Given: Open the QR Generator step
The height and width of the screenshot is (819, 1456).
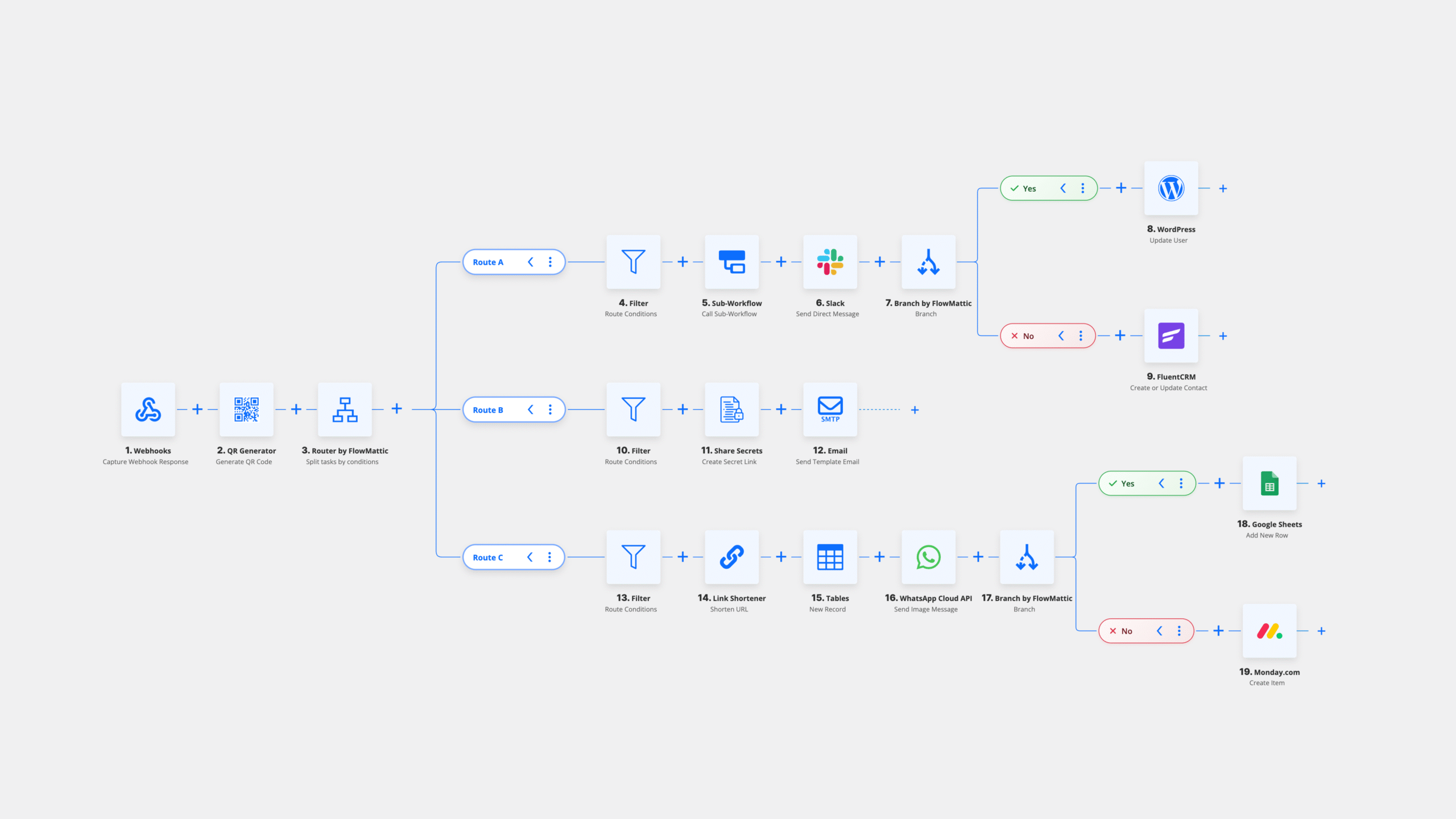Looking at the screenshot, I should click(246, 409).
